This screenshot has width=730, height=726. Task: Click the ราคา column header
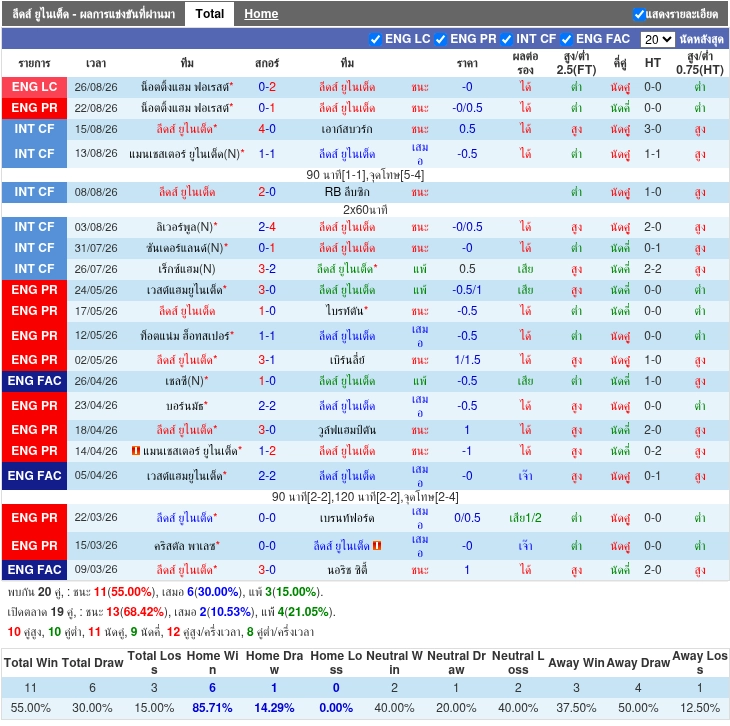pos(467,63)
